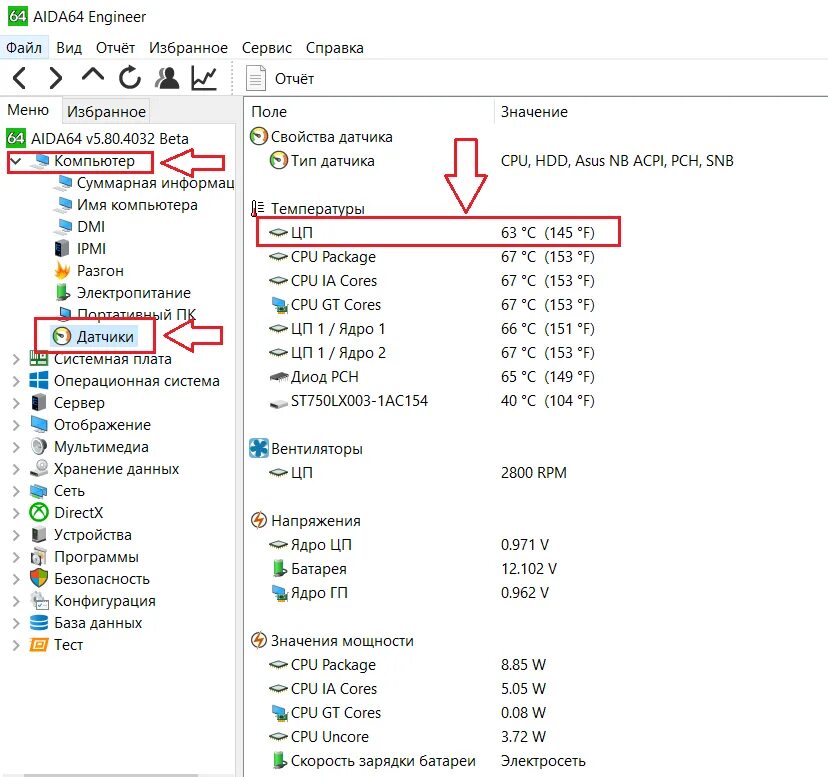Select Имя компьютера in the tree
This screenshot has height=777, width=828.
click(127, 205)
